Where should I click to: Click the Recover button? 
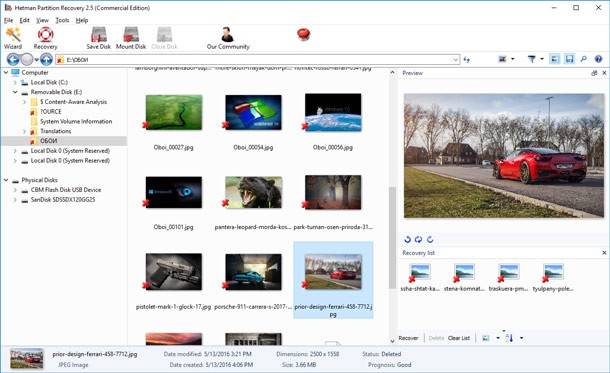[408, 338]
